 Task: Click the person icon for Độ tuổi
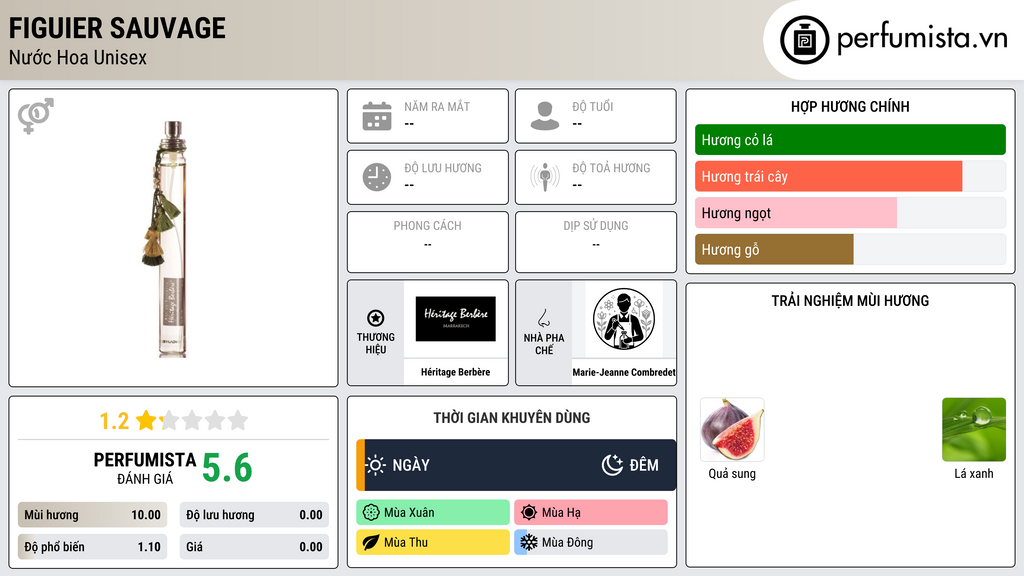(545, 116)
